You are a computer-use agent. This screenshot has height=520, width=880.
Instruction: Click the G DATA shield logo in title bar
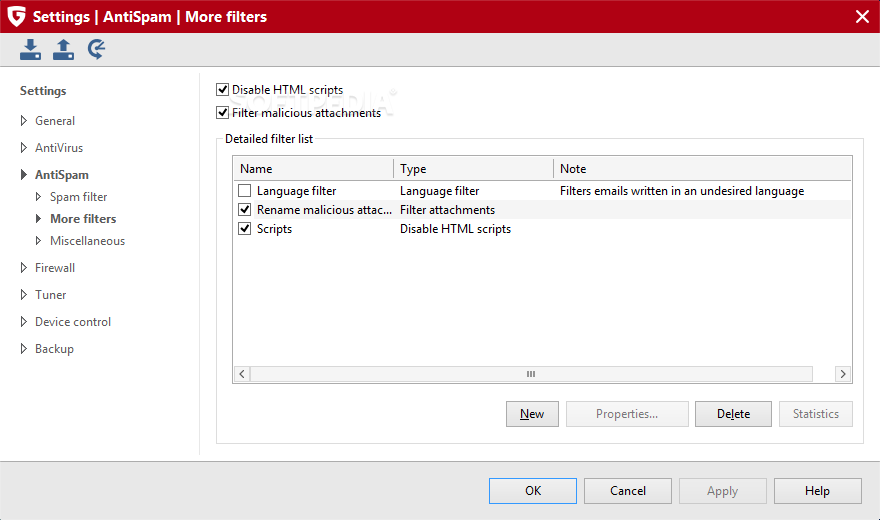pyautogui.click(x=16, y=16)
